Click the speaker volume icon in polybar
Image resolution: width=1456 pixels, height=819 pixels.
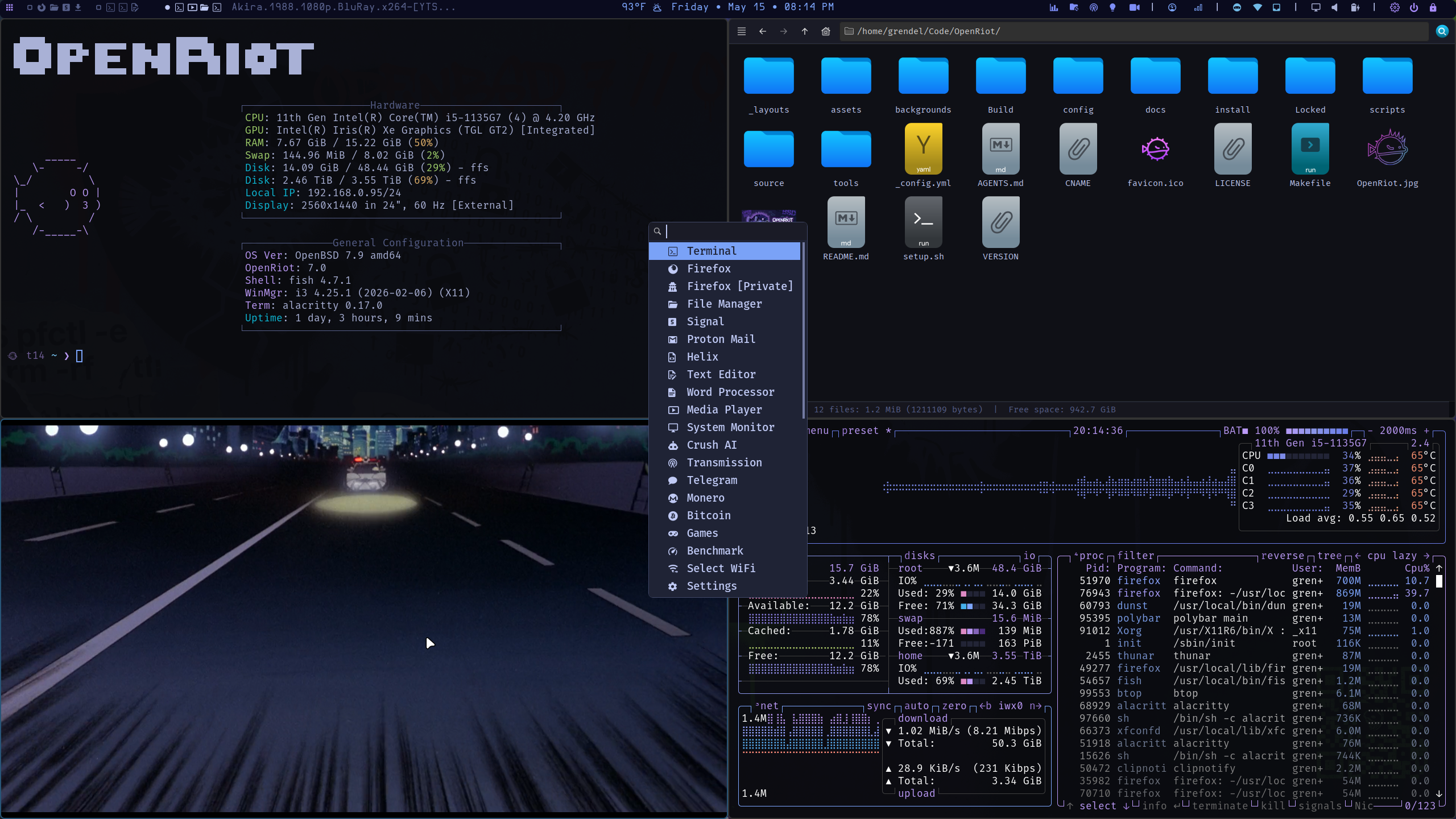tap(1334, 7)
